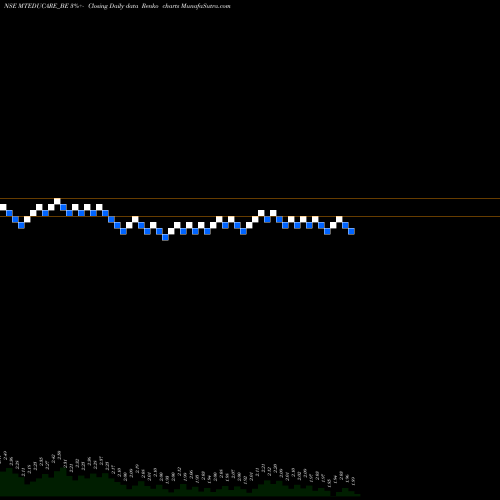Select the last (rightmost) blue Renko brick
The width and height of the screenshot is (500, 500).
[x=351, y=231]
